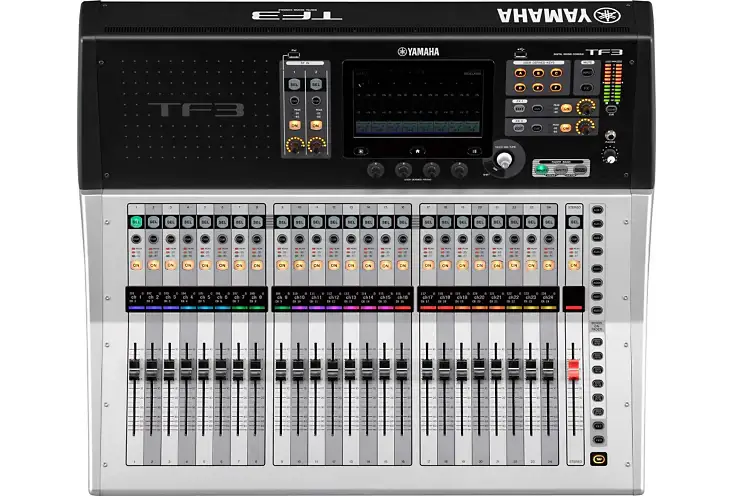Click the phones level knob
Viewport: 734px width, 496px height.
pos(610,155)
